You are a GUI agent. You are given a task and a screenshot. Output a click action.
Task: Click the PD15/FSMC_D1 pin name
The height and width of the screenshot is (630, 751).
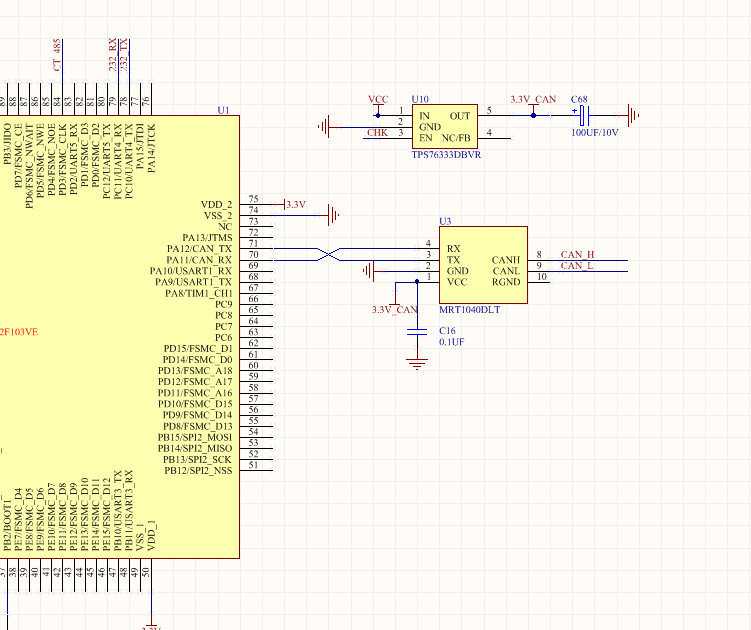[x=198, y=348]
